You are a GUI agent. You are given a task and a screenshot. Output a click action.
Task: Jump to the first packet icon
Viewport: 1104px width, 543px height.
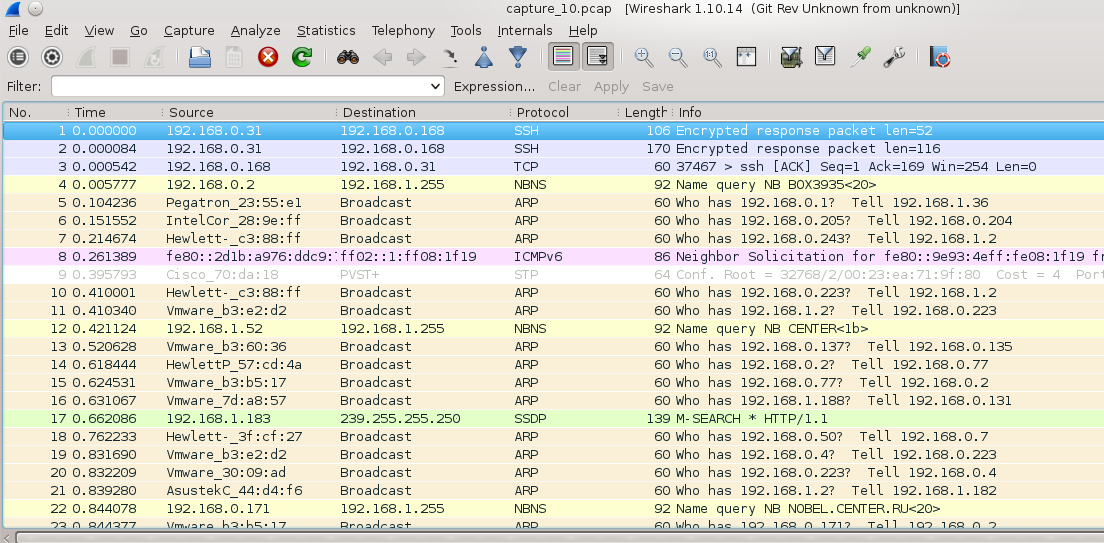[x=484, y=57]
